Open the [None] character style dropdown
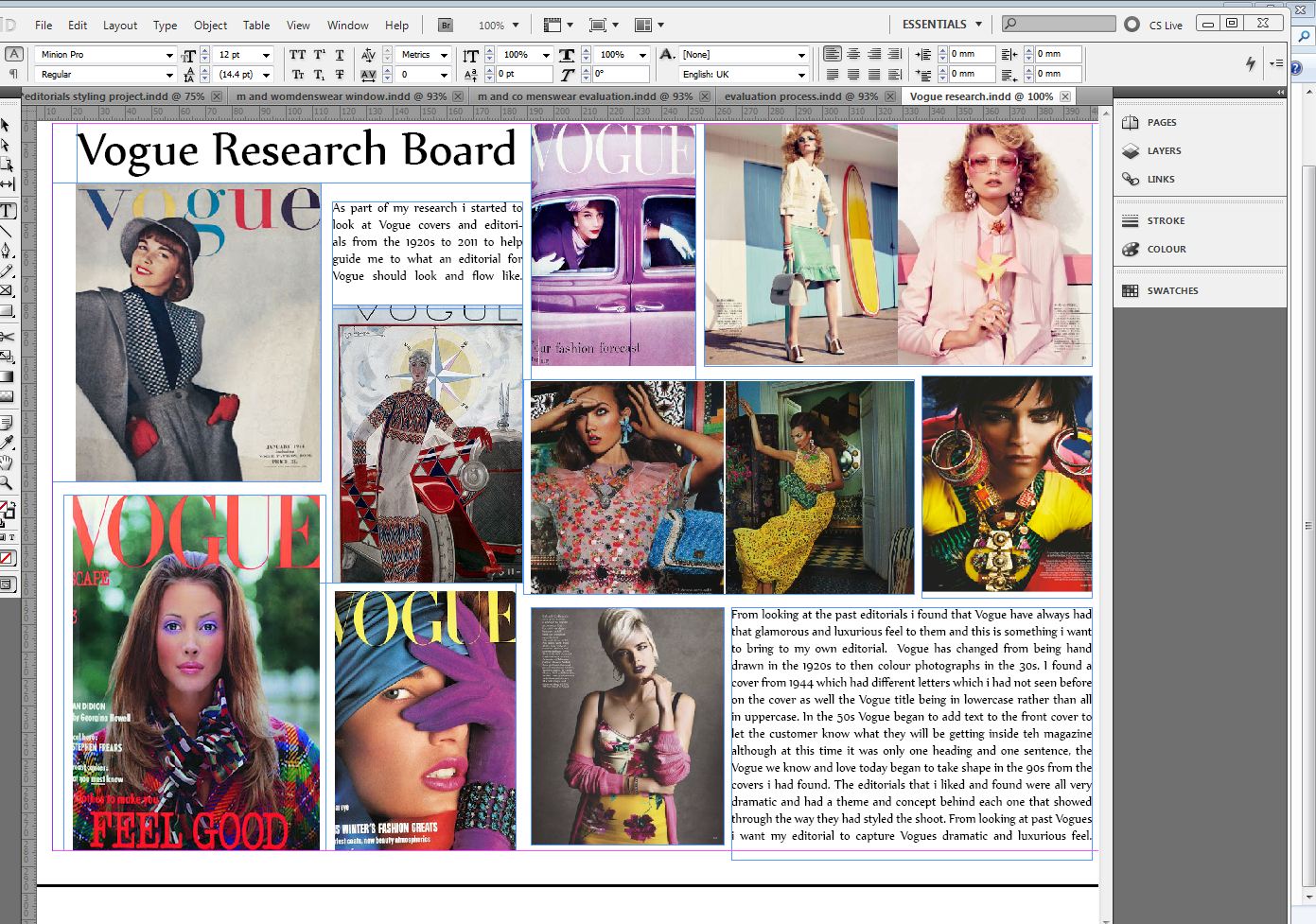Image resolution: width=1316 pixels, height=924 pixels. pyautogui.click(x=802, y=55)
